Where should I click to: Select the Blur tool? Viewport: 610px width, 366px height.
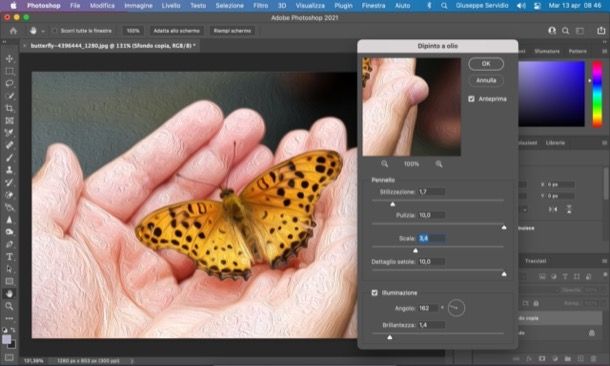click(x=9, y=219)
